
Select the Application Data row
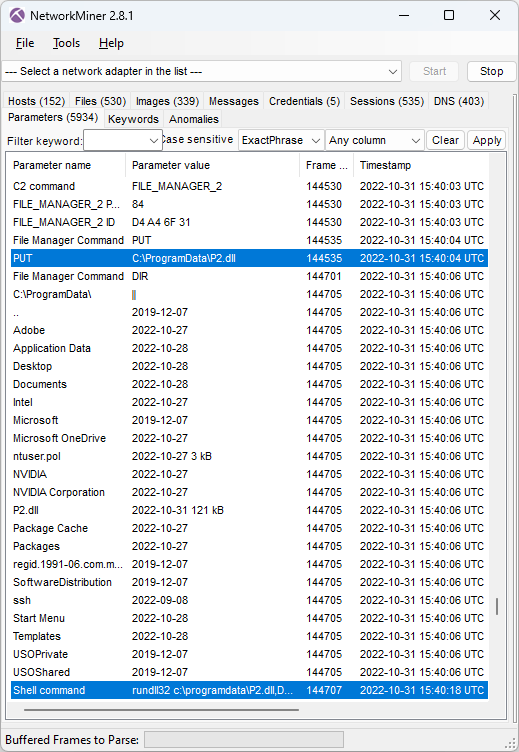pyautogui.click(x=249, y=348)
